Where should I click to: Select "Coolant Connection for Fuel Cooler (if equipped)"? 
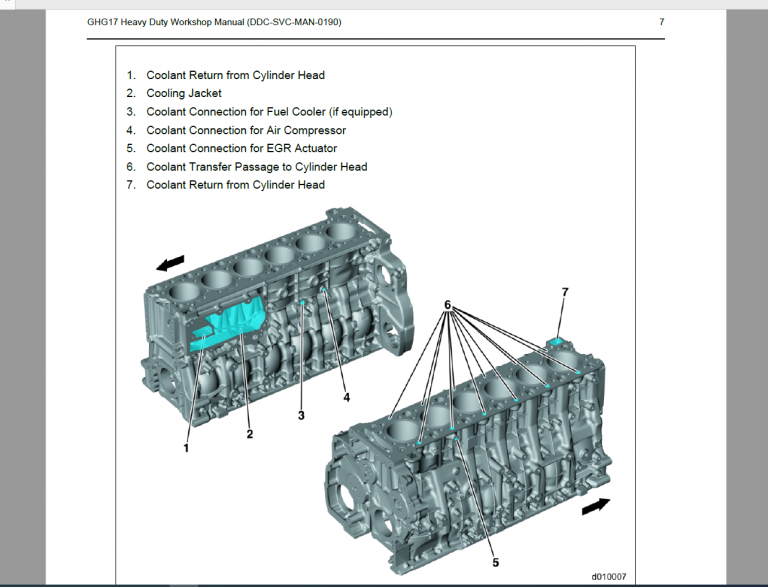coord(269,112)
